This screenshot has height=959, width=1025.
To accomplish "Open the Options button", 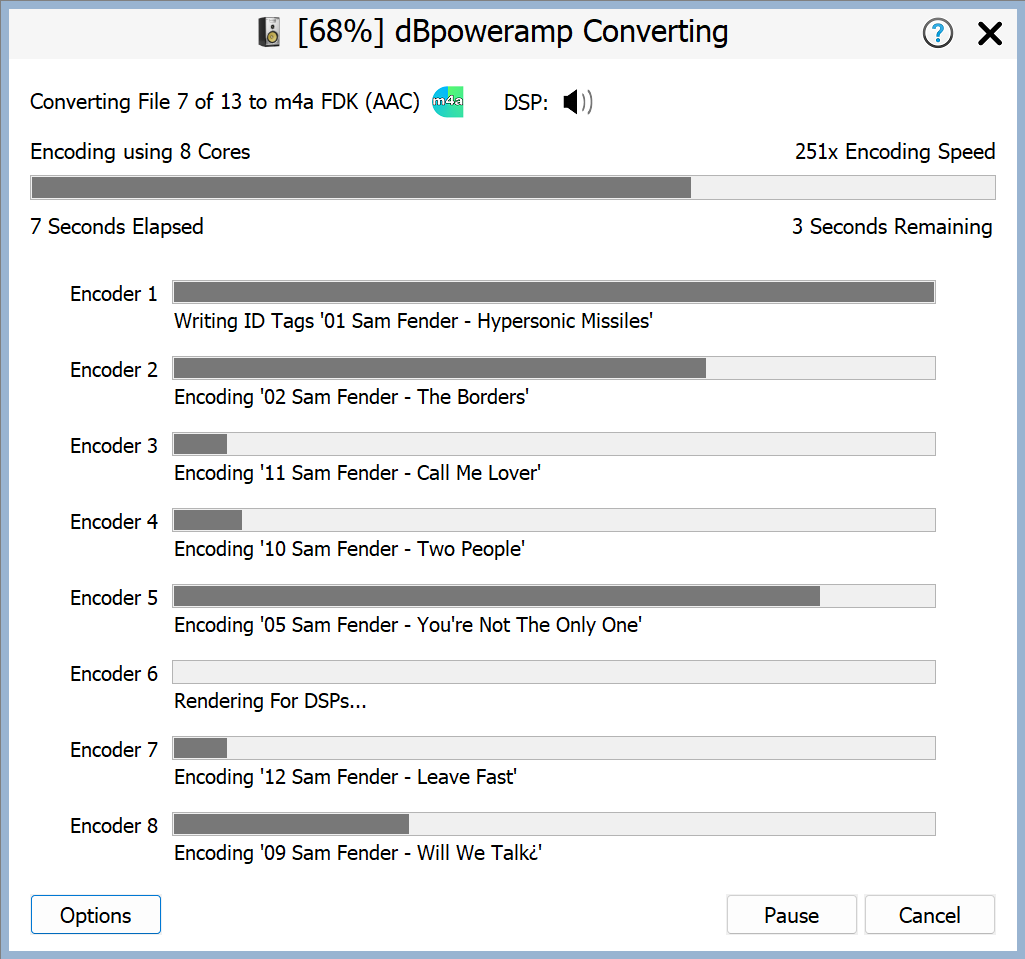I will click(x=96, y=915).
